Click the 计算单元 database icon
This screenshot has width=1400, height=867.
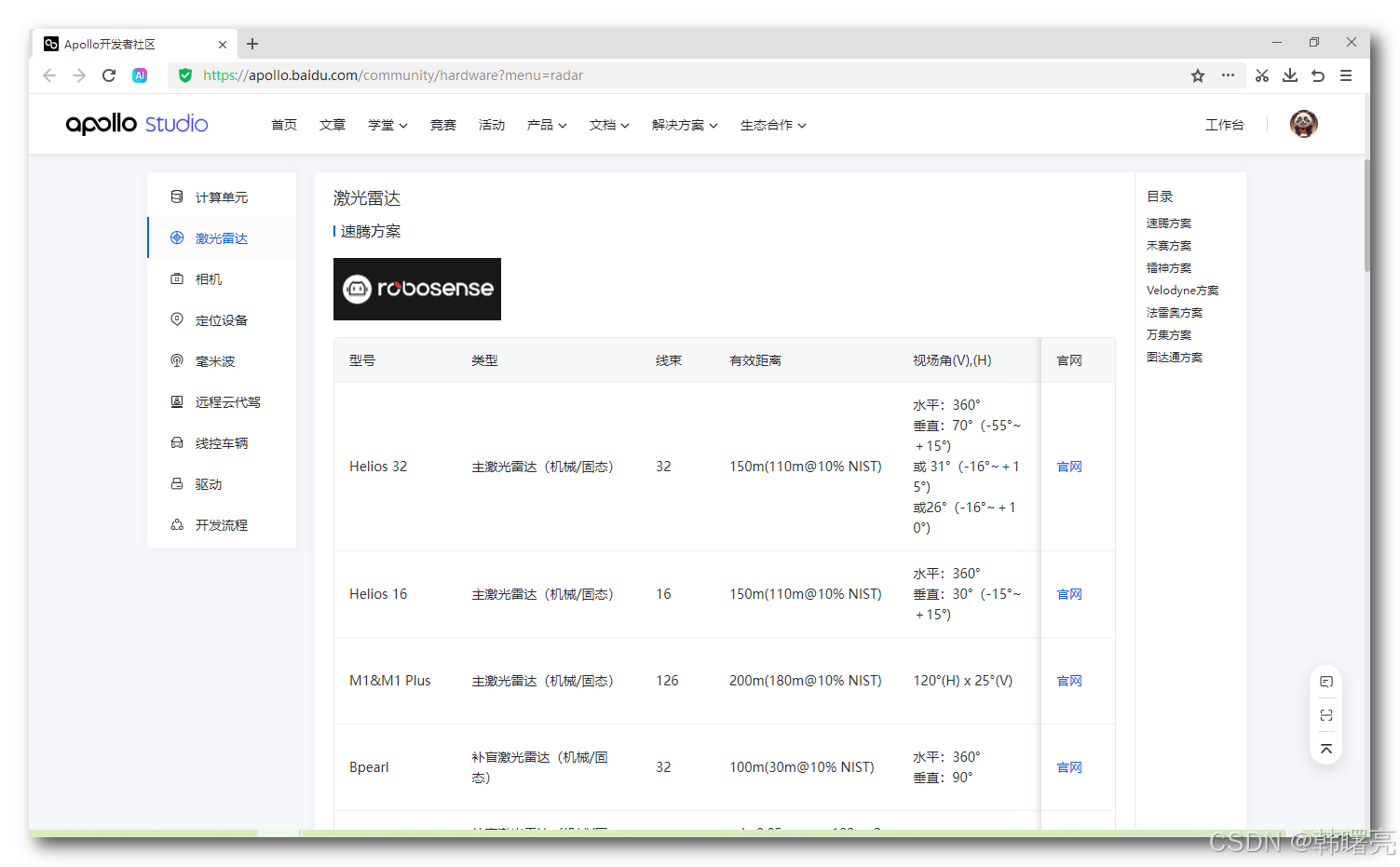pyautogui.click(x=177, y=196)
